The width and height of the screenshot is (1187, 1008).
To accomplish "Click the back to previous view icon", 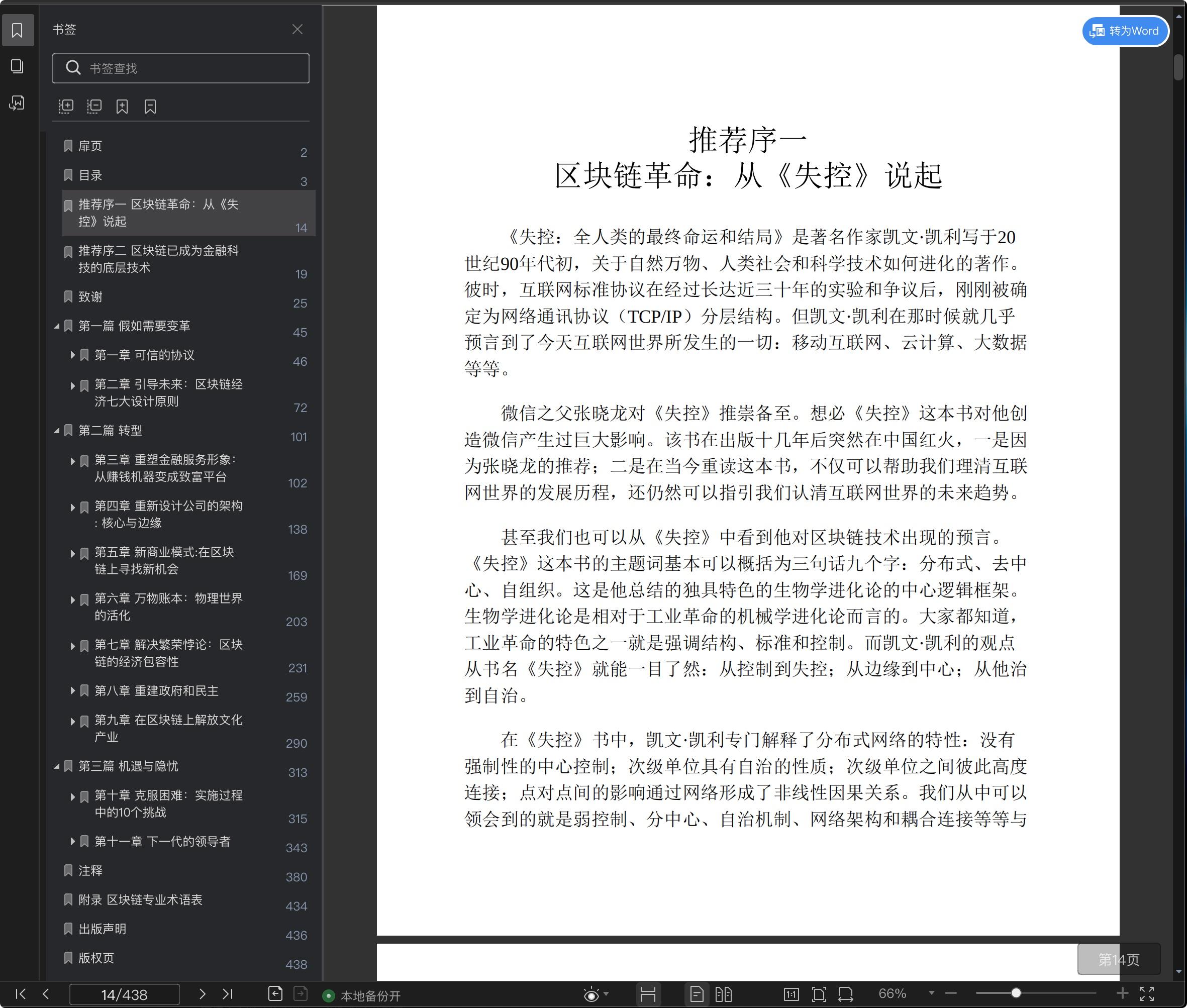I will 275,994.
